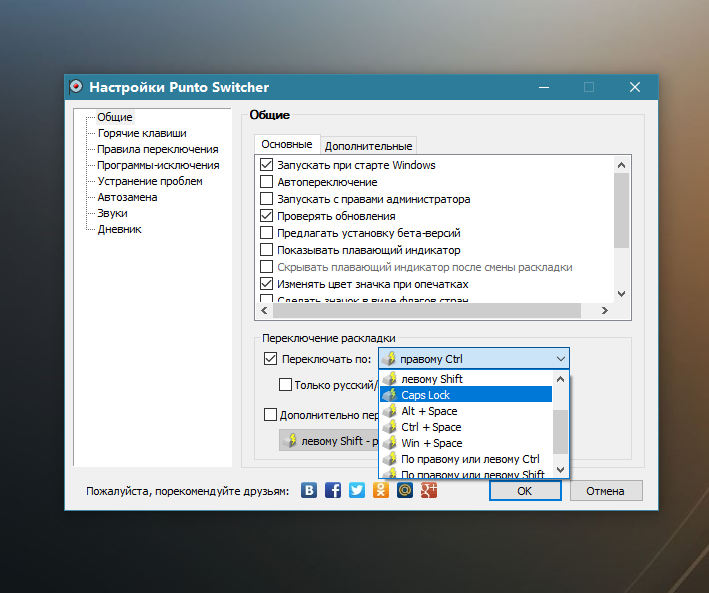The image size is (709, 593).
Task: Toggle 'Переключать по:' checkbox
Action: [270, 359]
